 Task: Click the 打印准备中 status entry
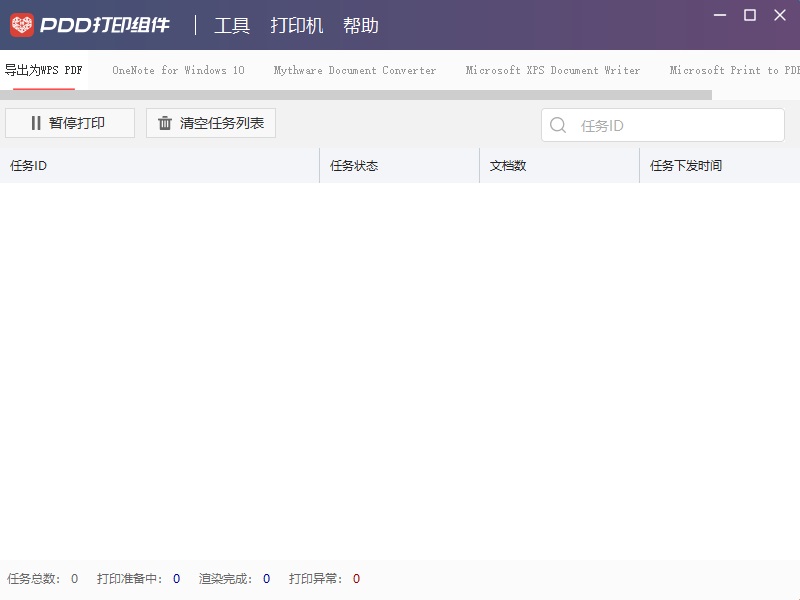point(138,579)
